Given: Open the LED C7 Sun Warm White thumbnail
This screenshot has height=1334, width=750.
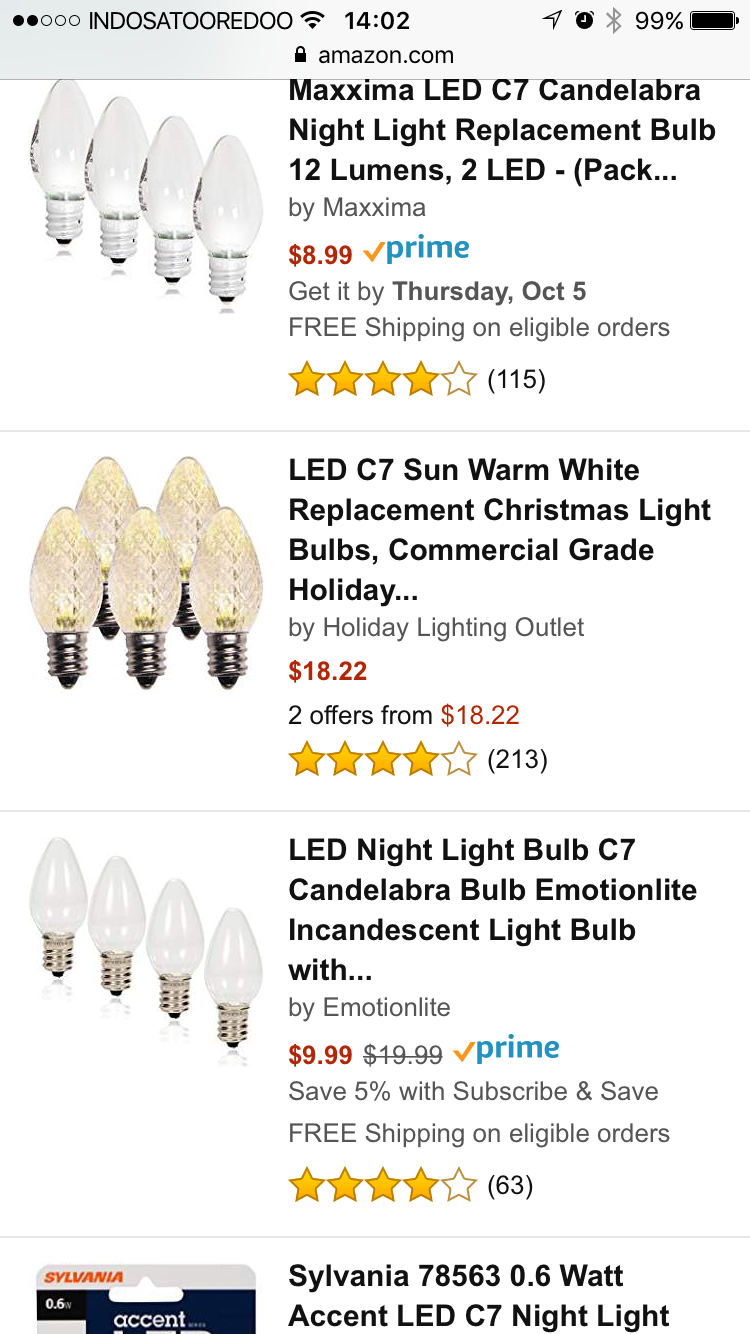Looking at the screenshot, I should coord(146,572).
